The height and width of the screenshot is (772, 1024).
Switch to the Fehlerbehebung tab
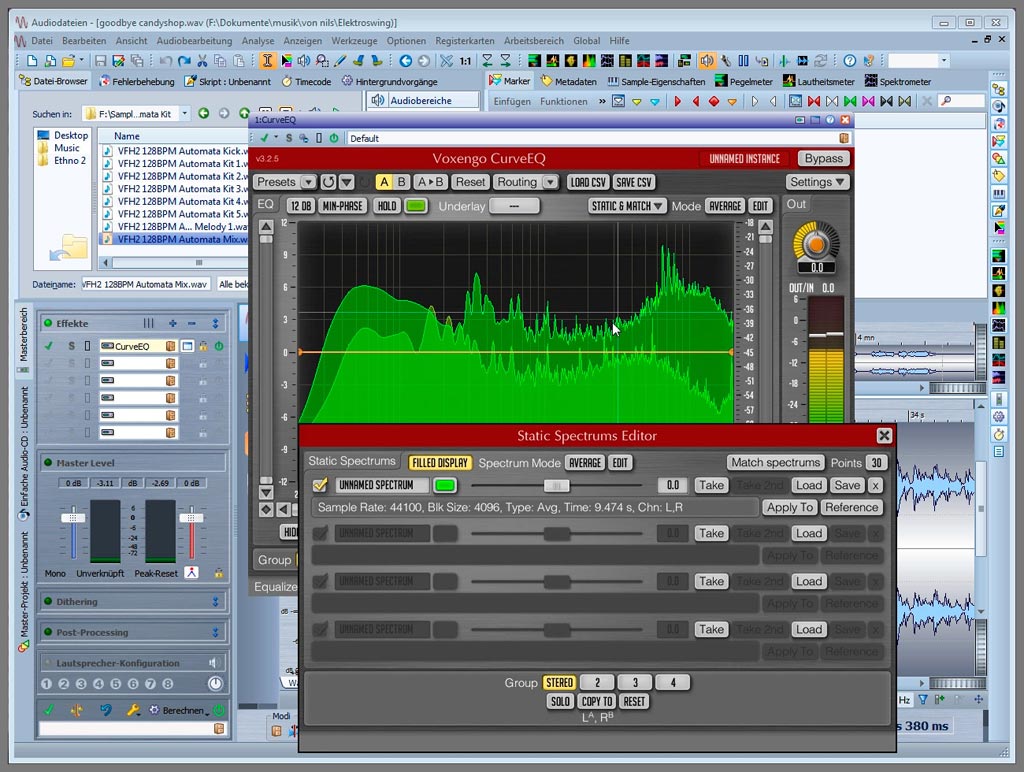(x=136, y=82)
